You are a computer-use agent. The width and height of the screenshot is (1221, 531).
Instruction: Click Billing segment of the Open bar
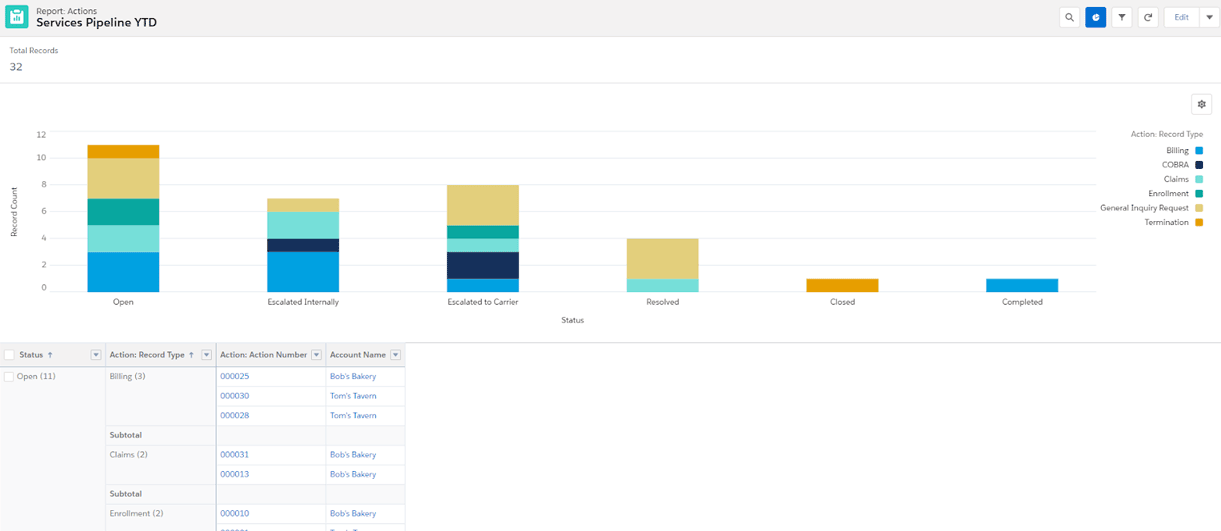[x=123, y=272]
